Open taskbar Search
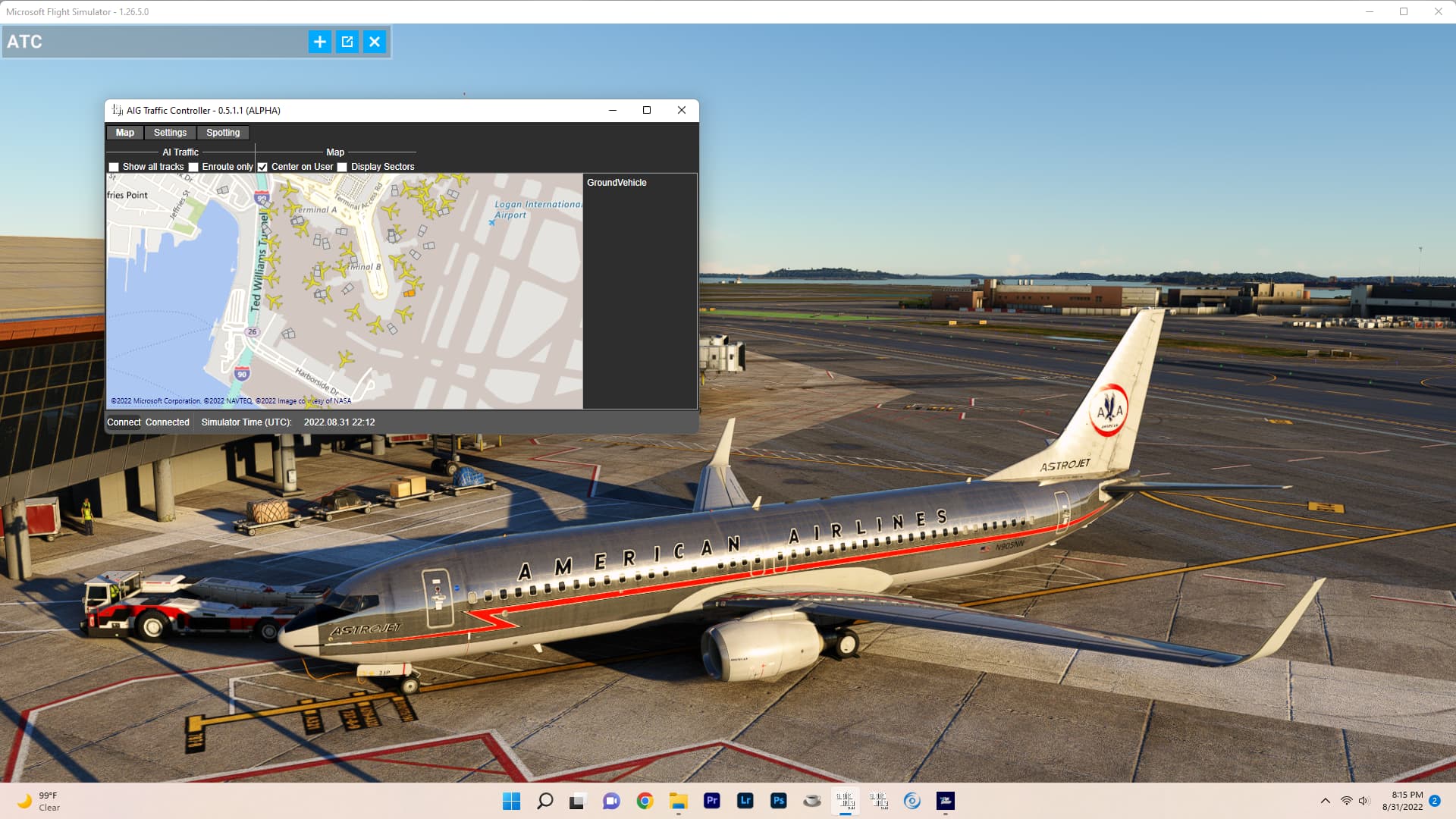1456x819 pixels. (x=545, y=801)
